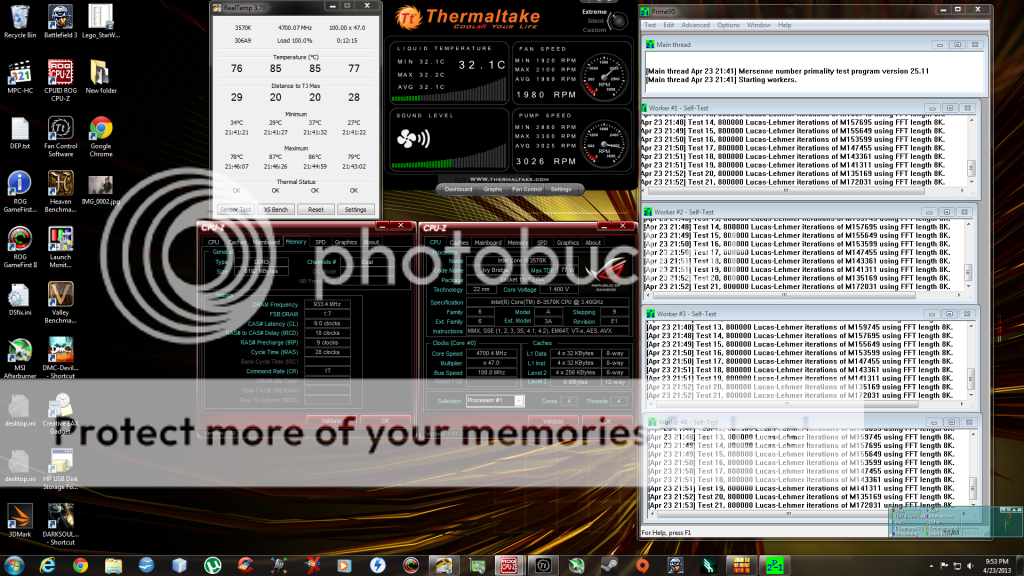The height and width of the screenshot is (576, 1024).
Task: Select the New folder desktop icon
Action: click(x=101, y=77)
